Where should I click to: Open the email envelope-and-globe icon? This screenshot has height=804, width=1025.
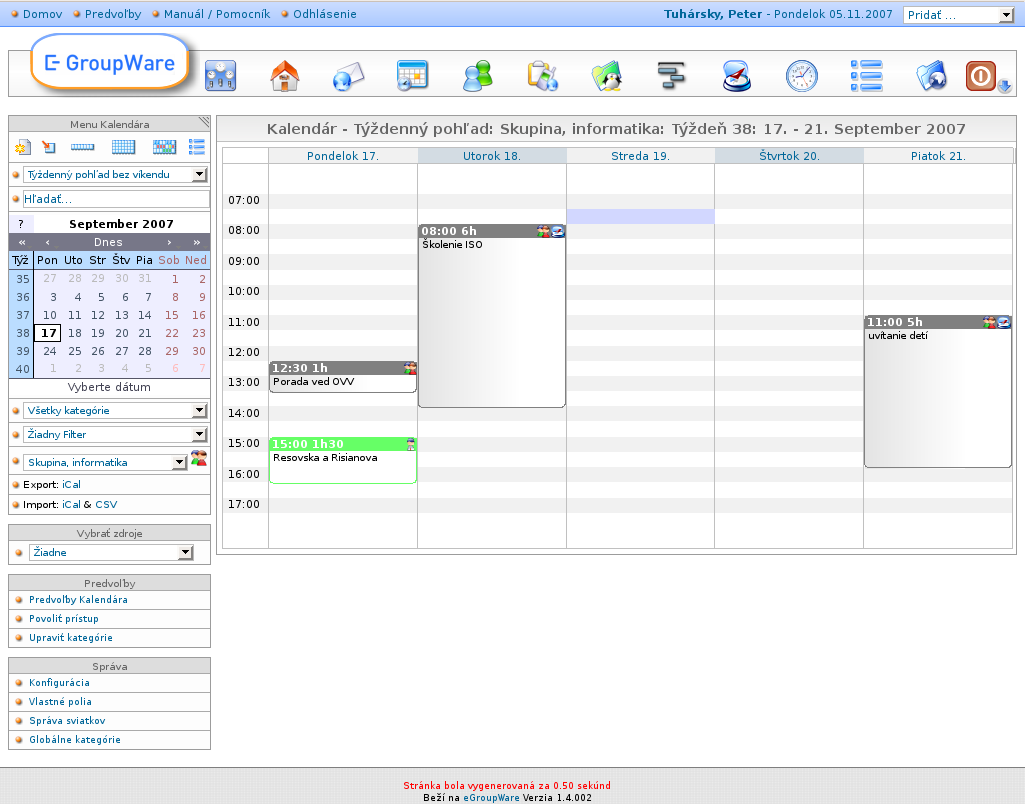point(348,76)
